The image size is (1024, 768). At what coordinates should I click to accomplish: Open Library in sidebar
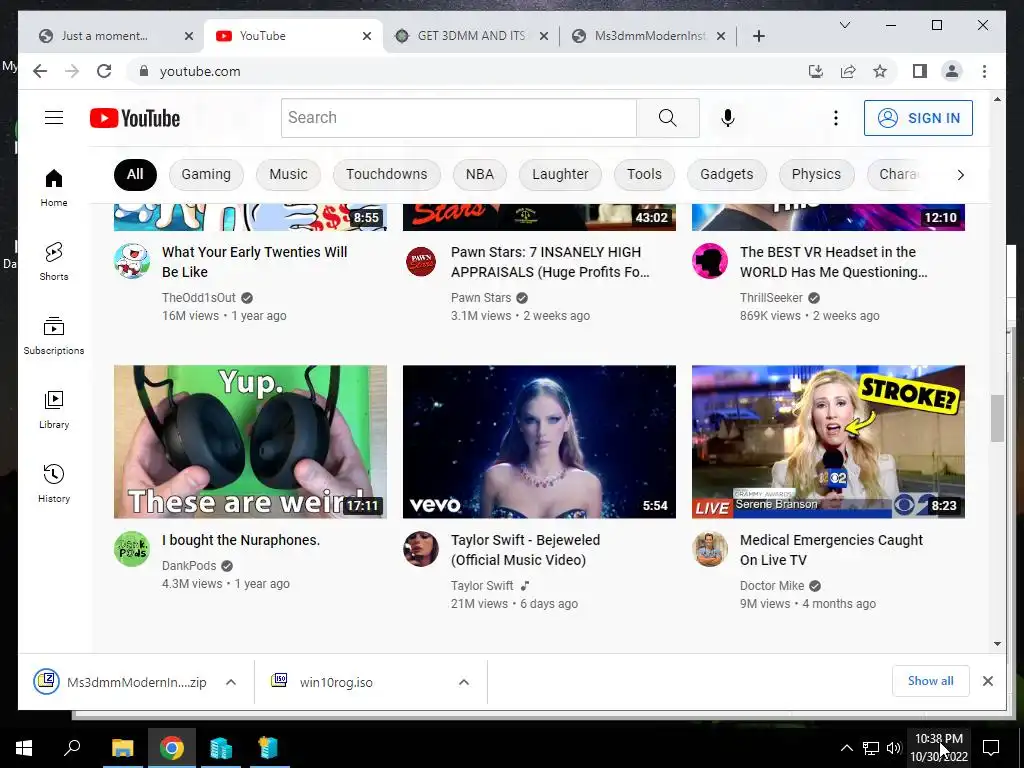point(54,410)
